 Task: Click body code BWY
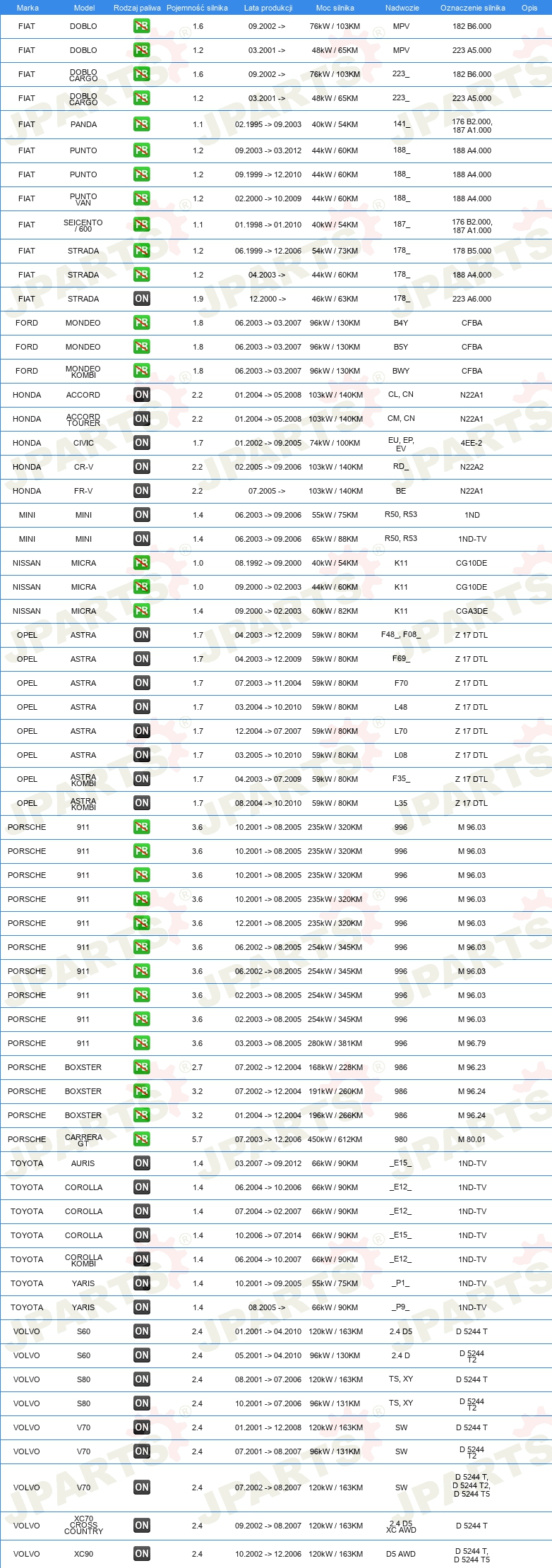pyautogui.click(x=401, y=371)
